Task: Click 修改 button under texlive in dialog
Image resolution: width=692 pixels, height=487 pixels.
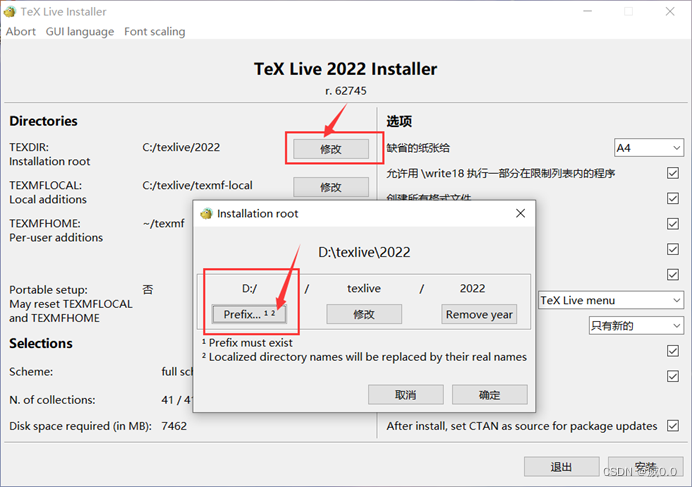Action: click(364, 314)
